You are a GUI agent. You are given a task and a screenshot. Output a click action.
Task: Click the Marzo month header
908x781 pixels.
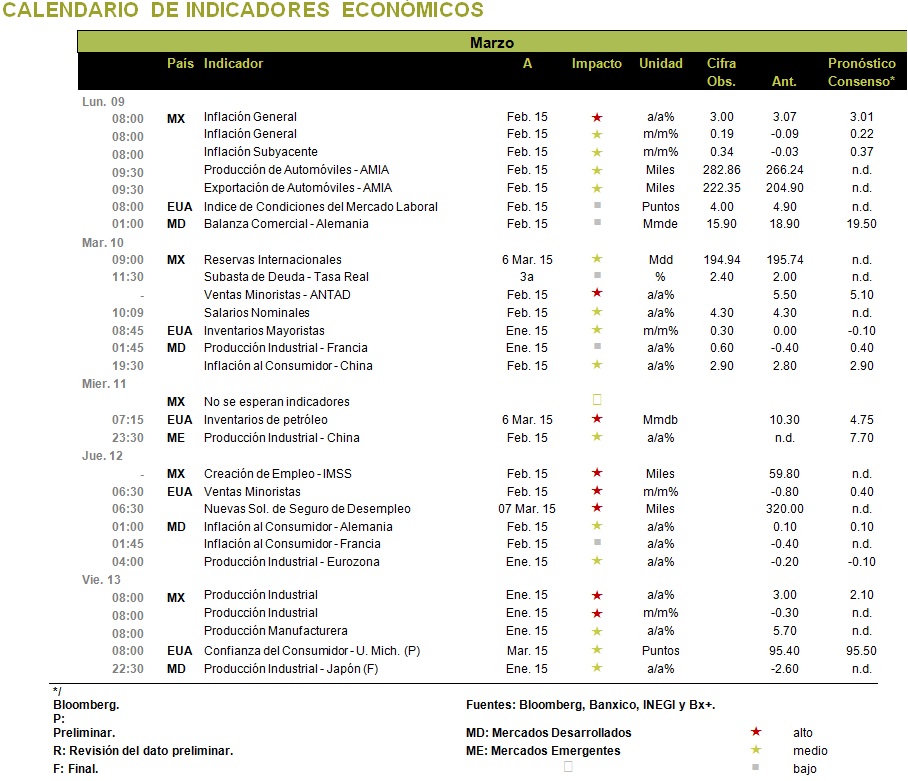(492, 42)
